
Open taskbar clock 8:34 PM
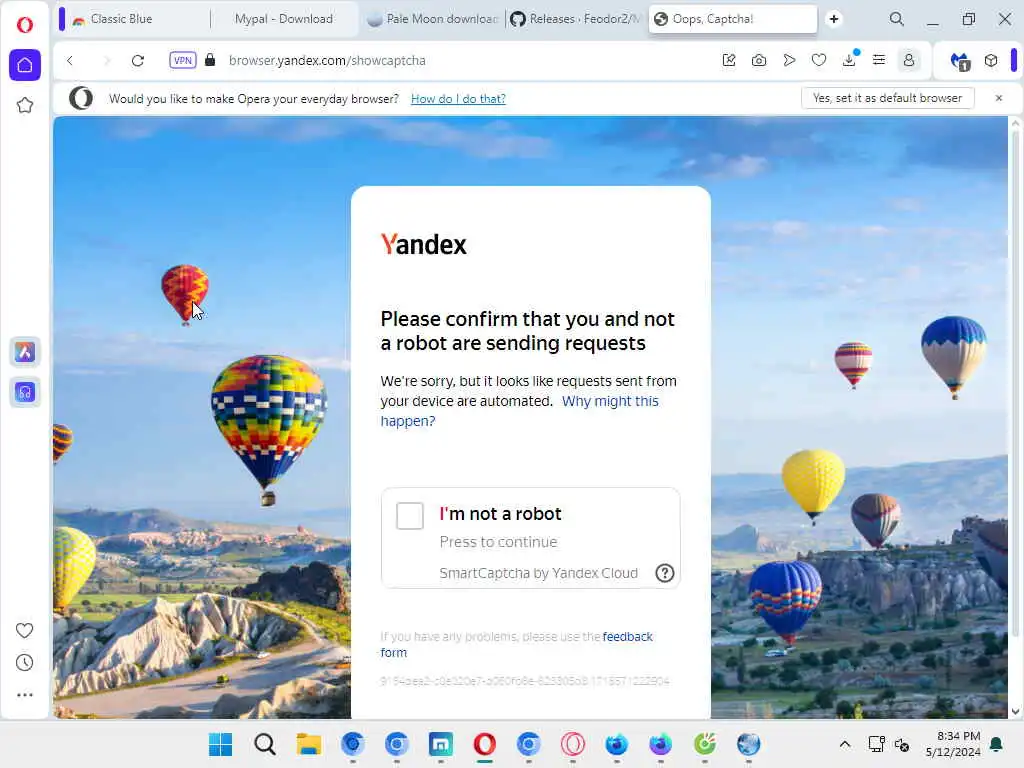953,744
